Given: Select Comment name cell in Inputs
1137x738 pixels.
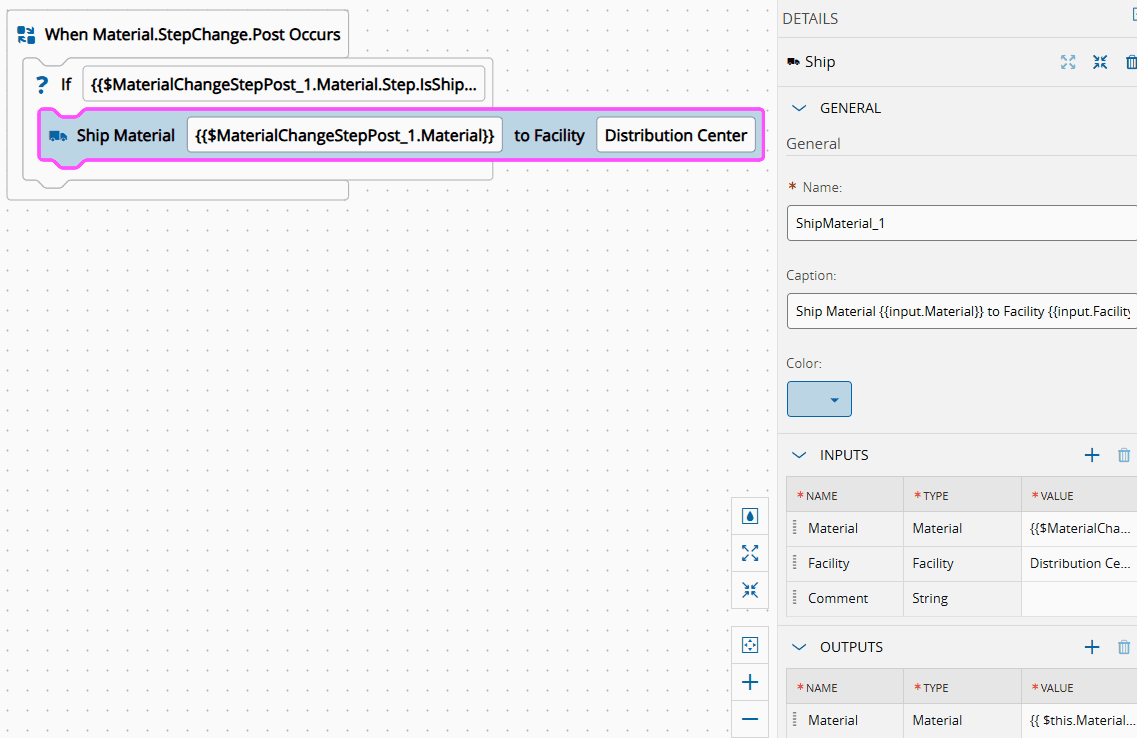Looking at the screenshot, I should 845,598.
